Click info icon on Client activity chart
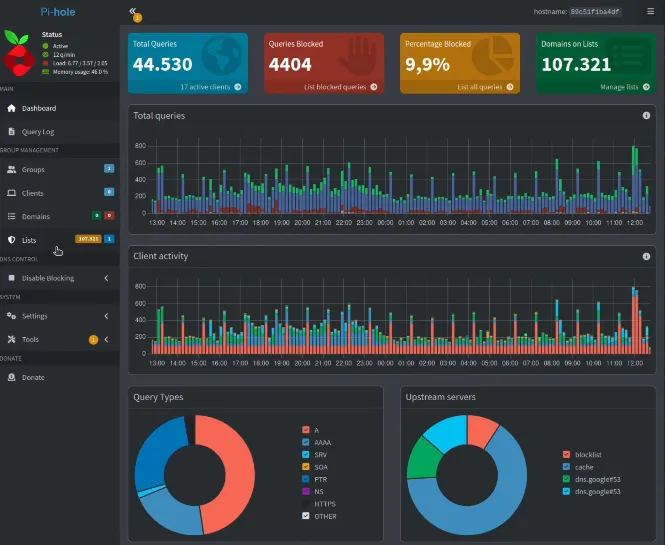This screenshot has width=665, height=545. pyautogui.click(x=646, y=256)
